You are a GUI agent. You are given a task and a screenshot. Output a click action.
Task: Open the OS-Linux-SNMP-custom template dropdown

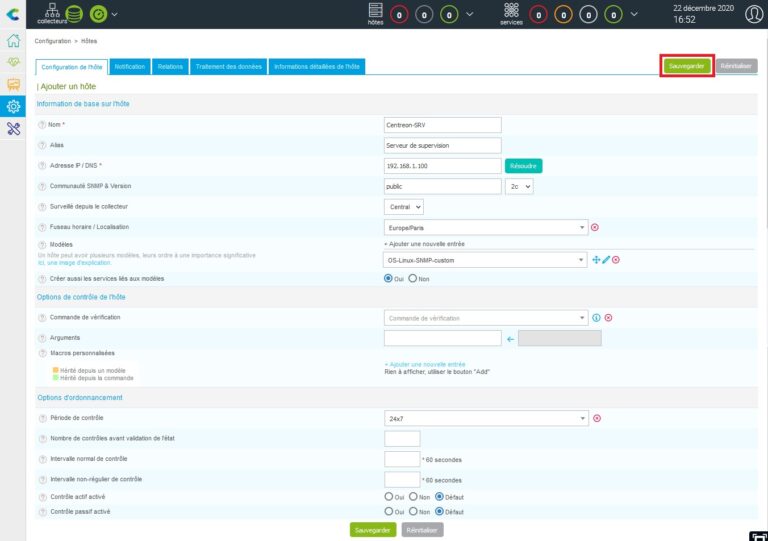pos(485,260)
